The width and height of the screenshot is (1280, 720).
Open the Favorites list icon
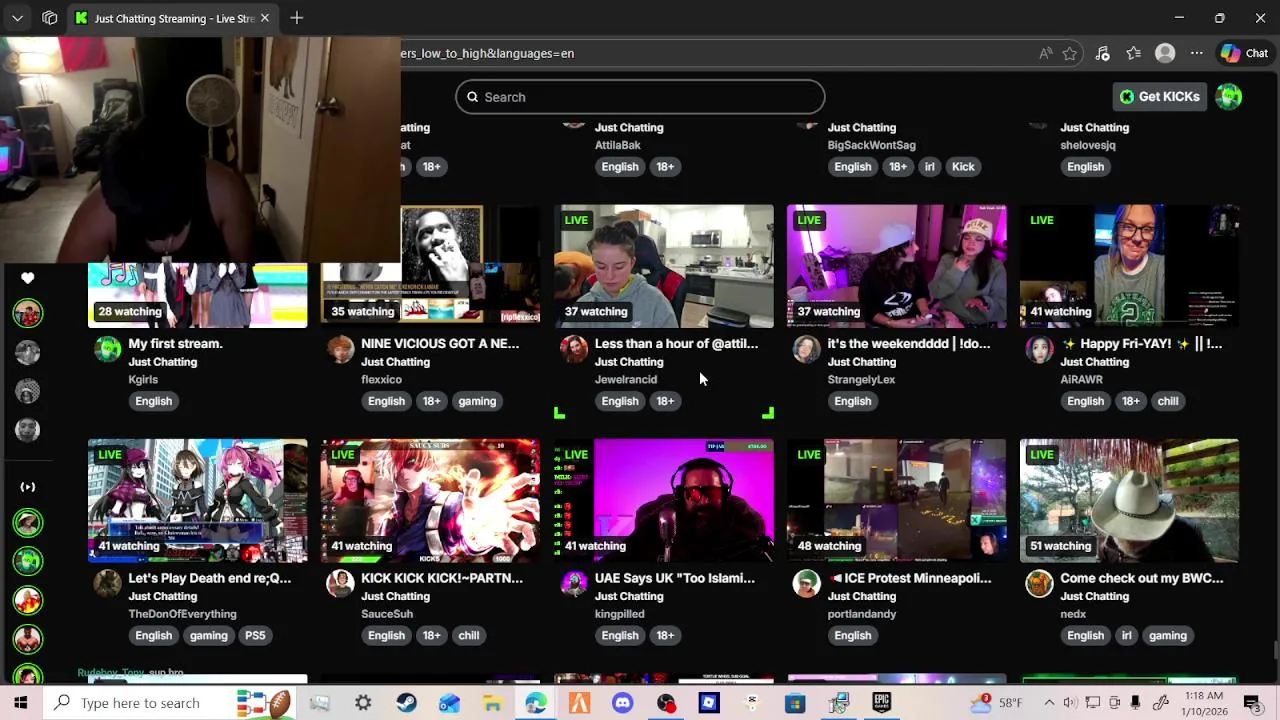1133,53
